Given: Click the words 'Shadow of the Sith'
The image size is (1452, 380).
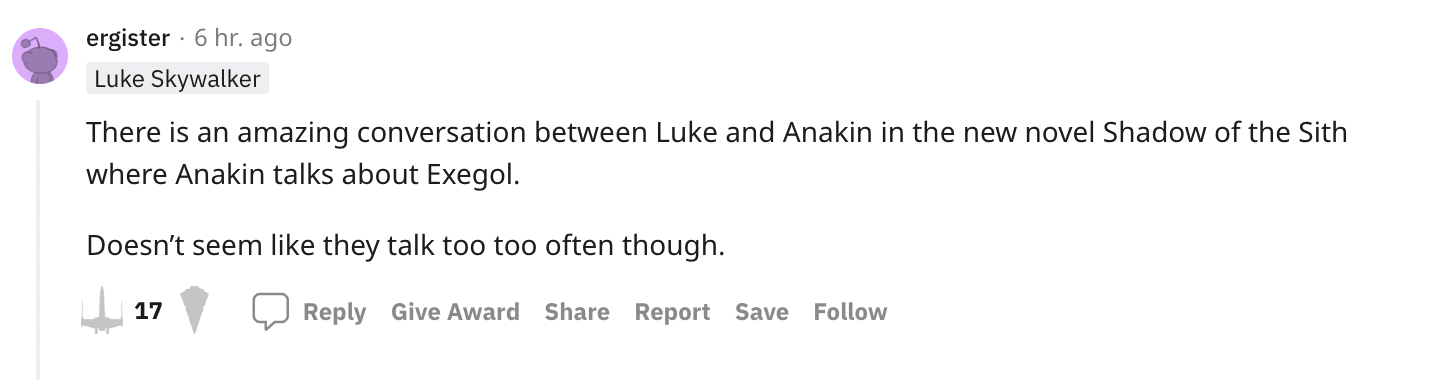Looking at the screenshot, I should tap(1225, 132).
